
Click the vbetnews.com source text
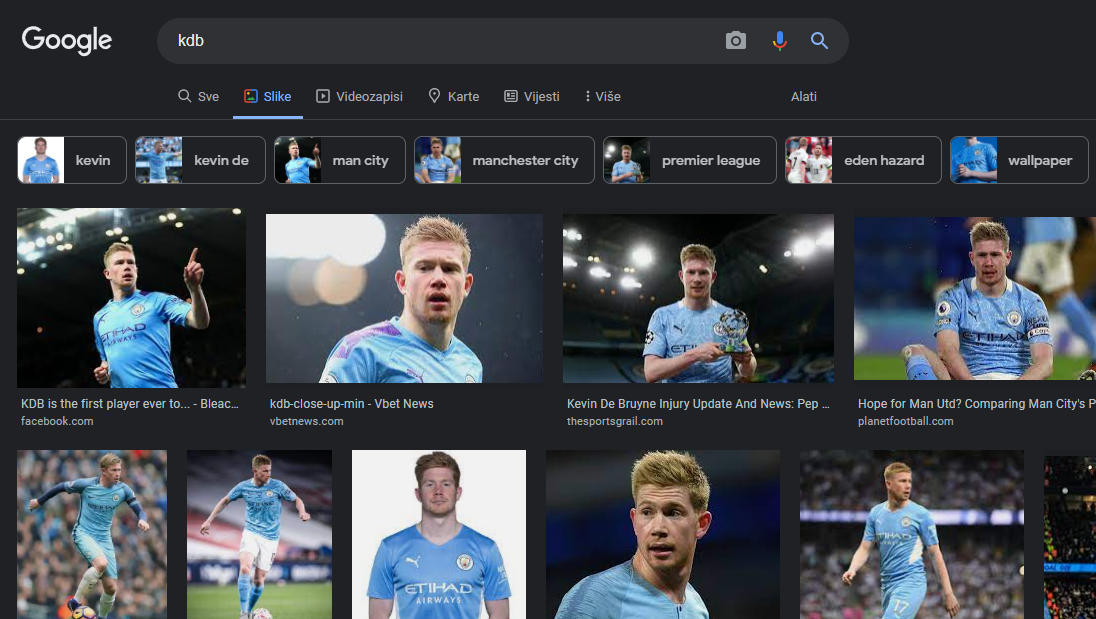[x=306, y=421]
